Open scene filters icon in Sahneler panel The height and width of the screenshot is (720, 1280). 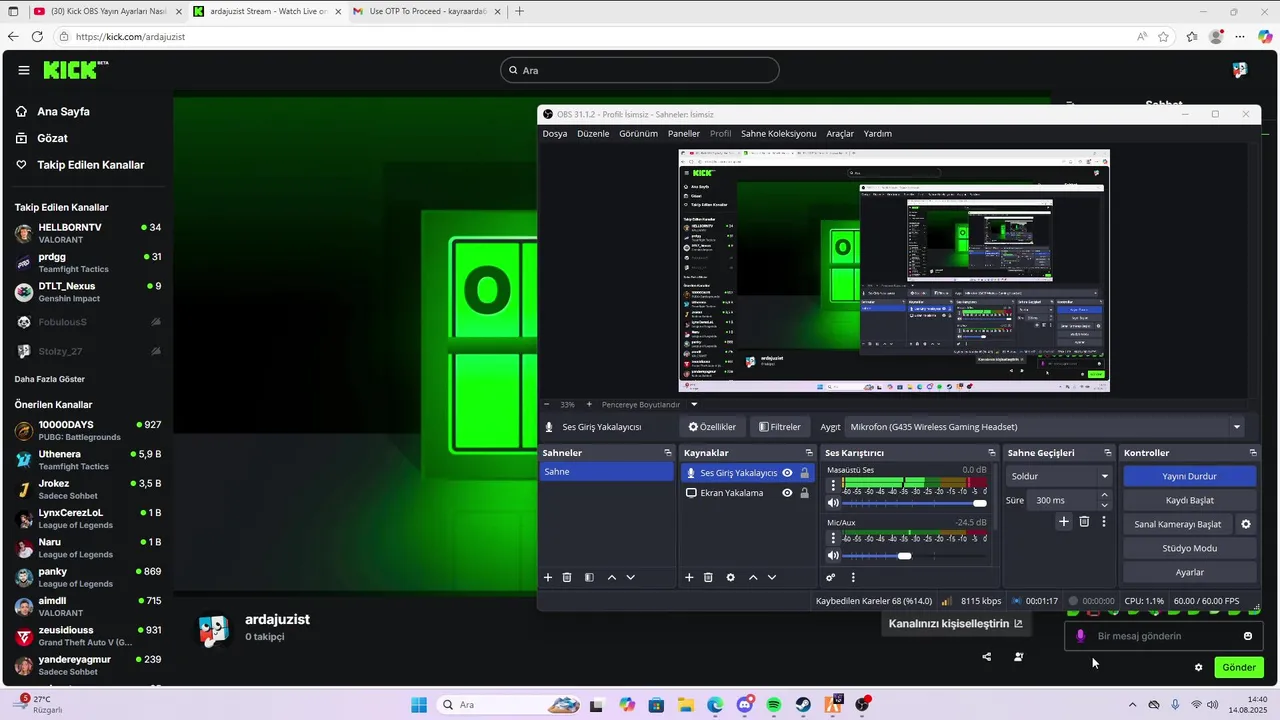pos(589,577)
